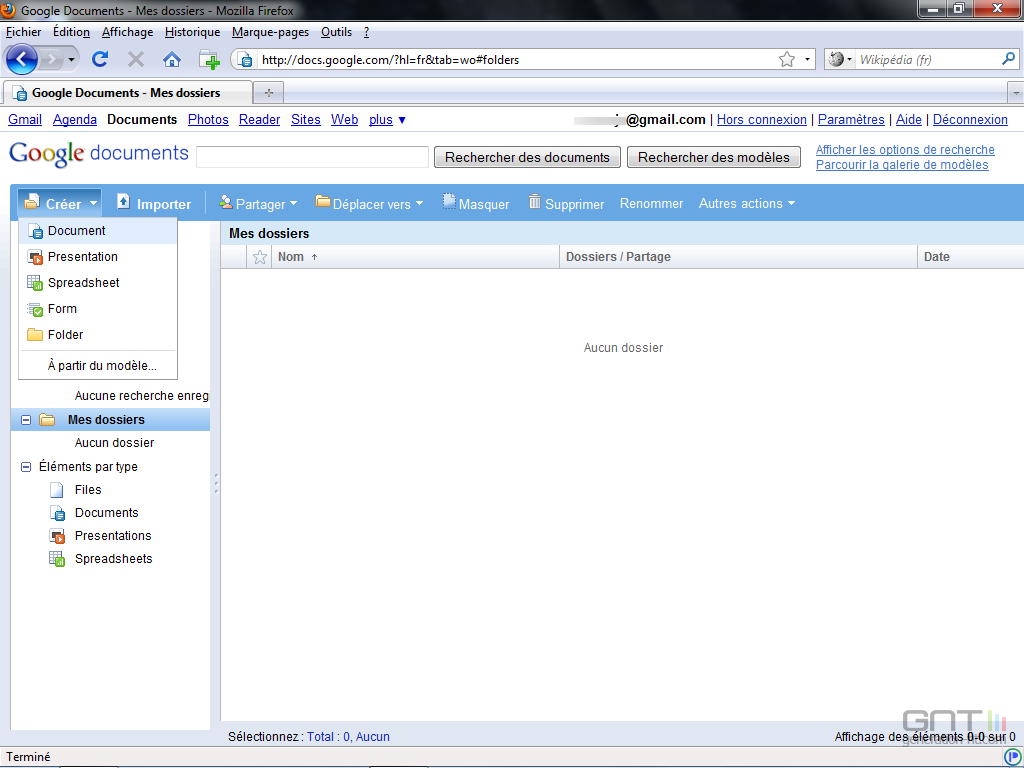Create a new Document from menu
Screen dimensions: 1024x768
pyautogui.click(x=98, y=231)
